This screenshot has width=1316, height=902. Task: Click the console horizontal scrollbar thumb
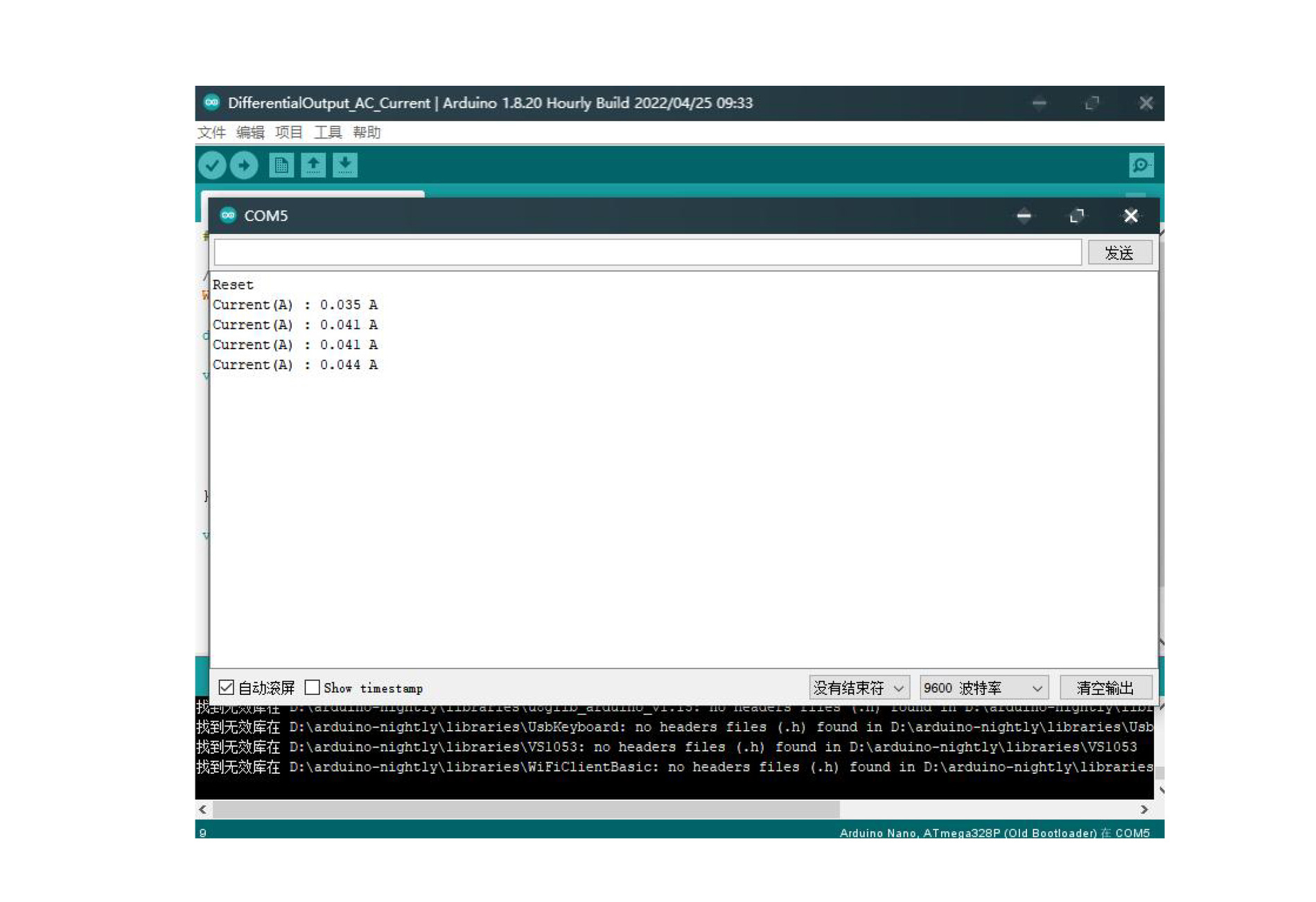(526, 808)
